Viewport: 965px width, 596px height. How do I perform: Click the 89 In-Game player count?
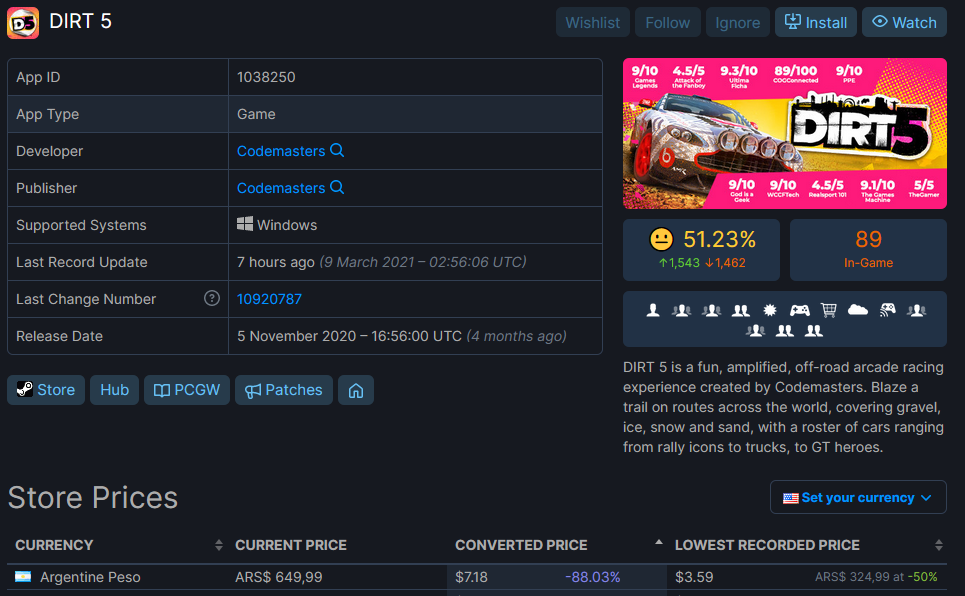tap(868, 250)
